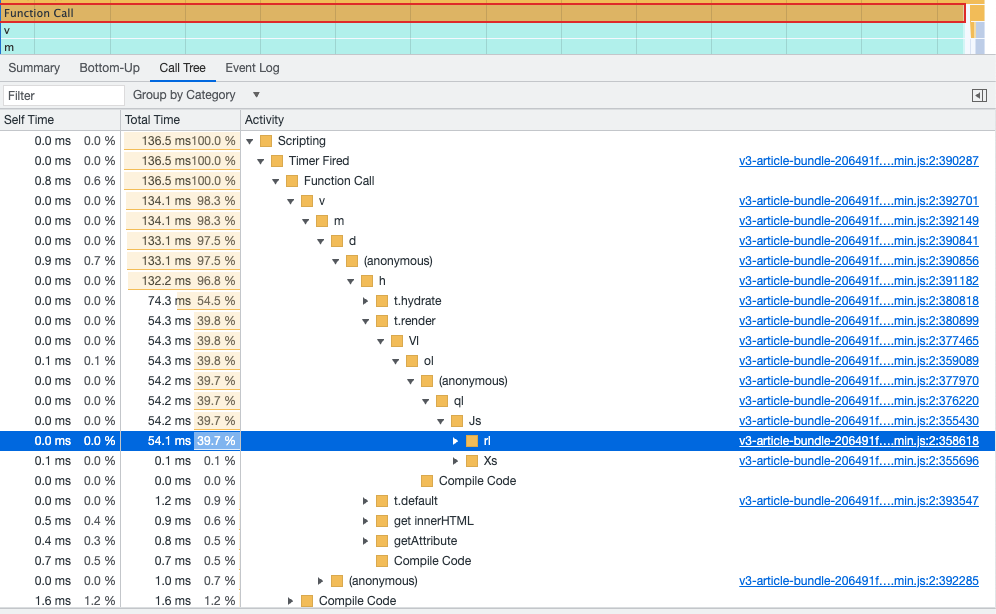Click the Scripting category color icon

tap(266, 141)
